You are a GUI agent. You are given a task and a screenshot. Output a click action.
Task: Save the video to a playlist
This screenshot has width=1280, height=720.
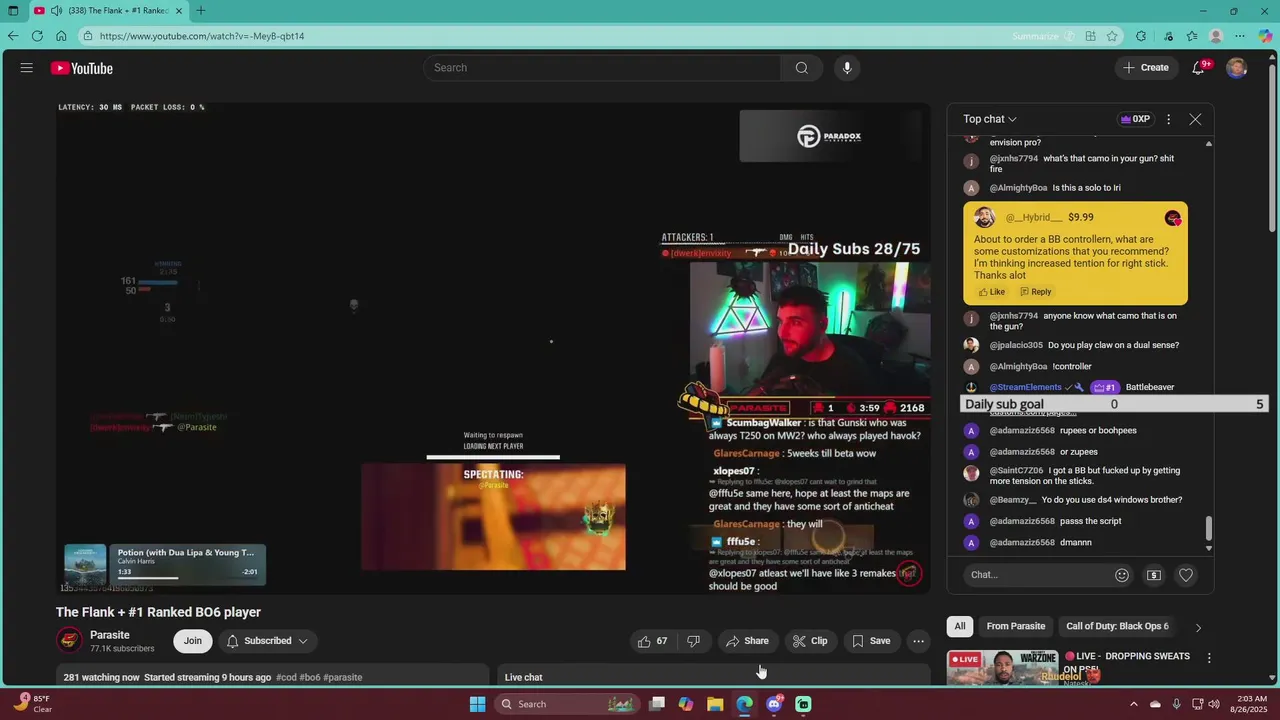(871, 641)
